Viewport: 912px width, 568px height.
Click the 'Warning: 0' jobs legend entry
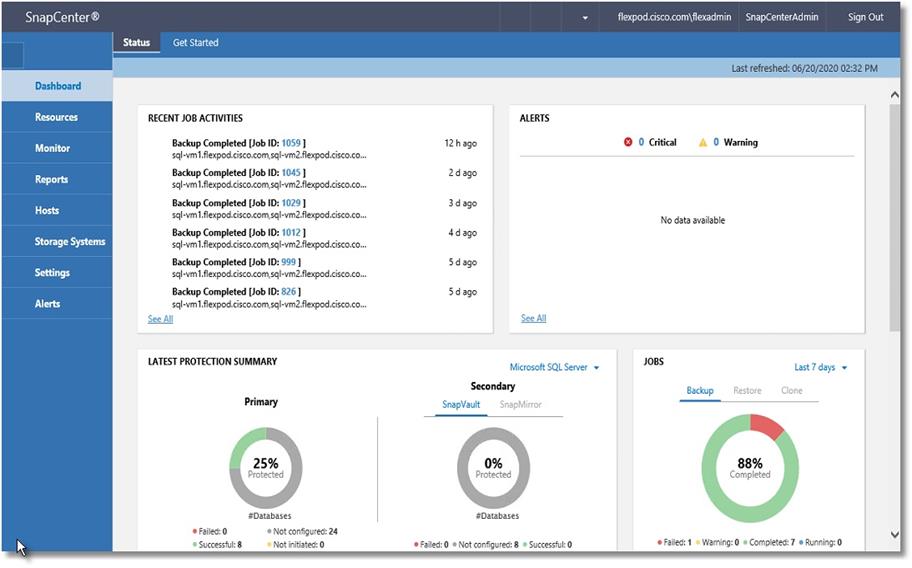click(x=717, y=542)
